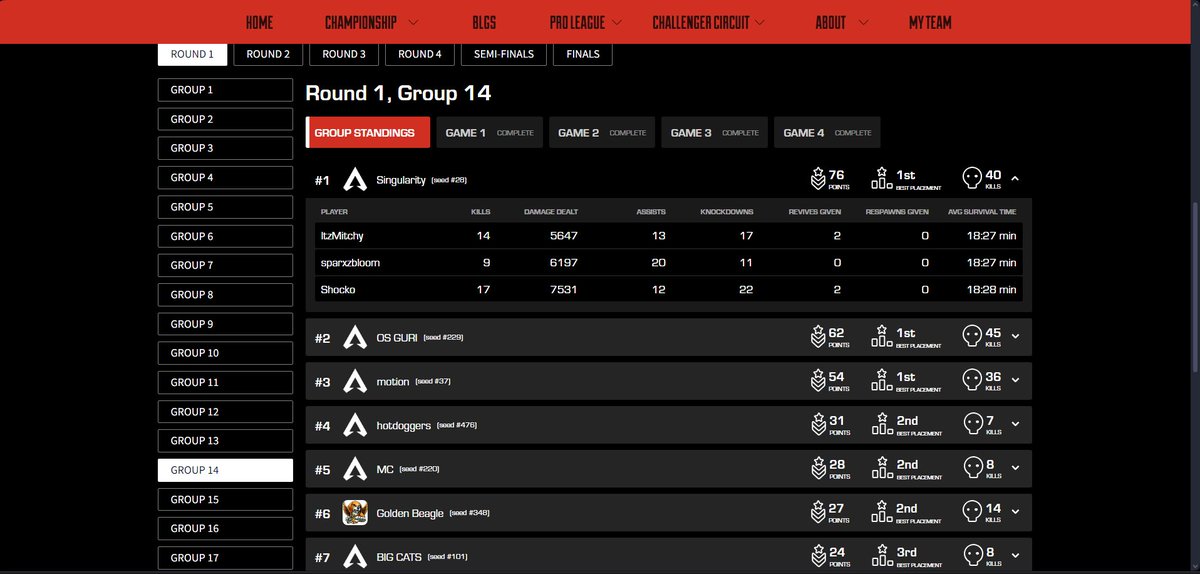Screen dimensions: 1200x574
Task: Switch to the Round 2 tab
Action: click(268, 54)
